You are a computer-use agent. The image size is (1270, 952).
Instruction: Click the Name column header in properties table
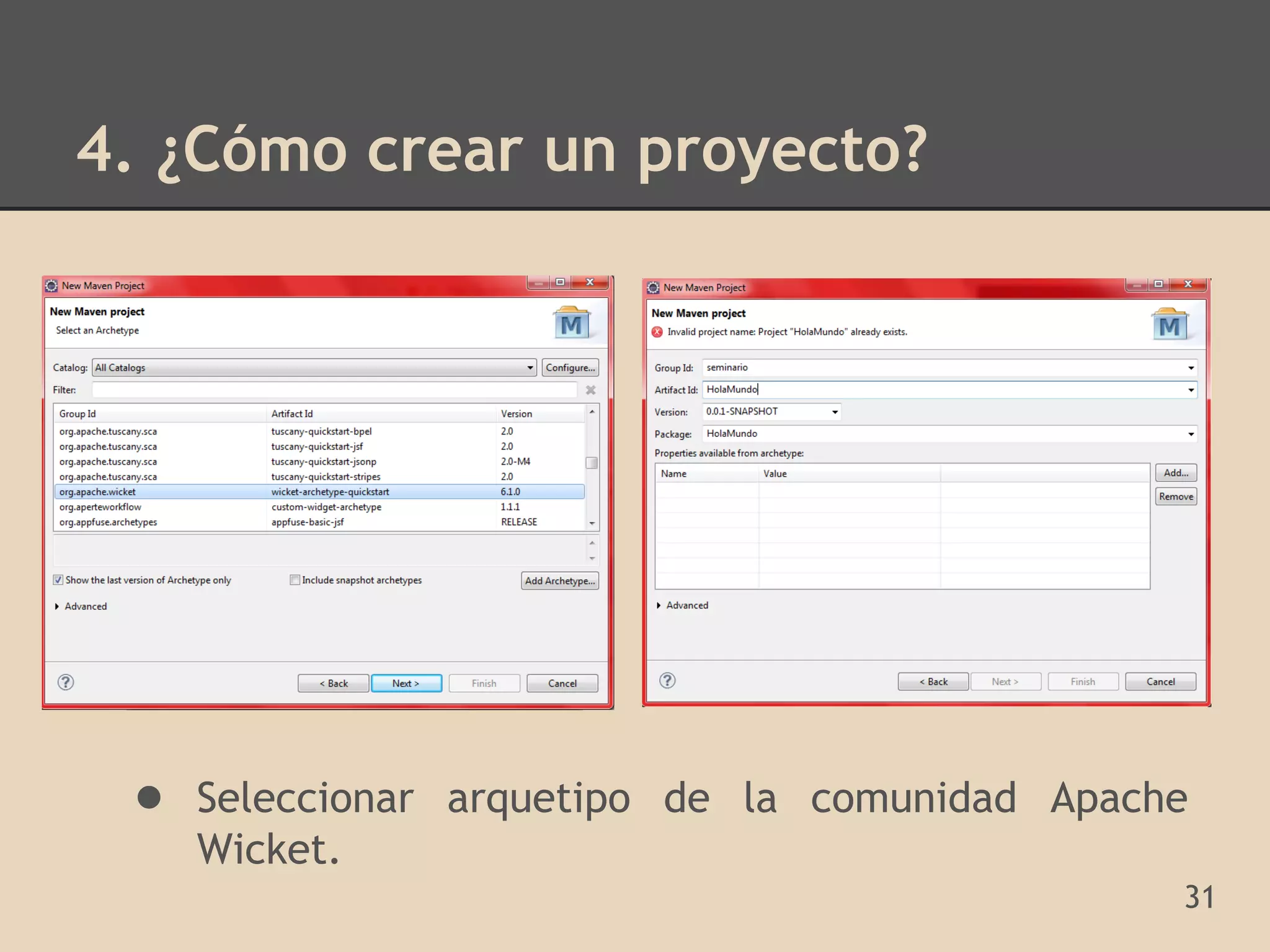click(707, 474)
